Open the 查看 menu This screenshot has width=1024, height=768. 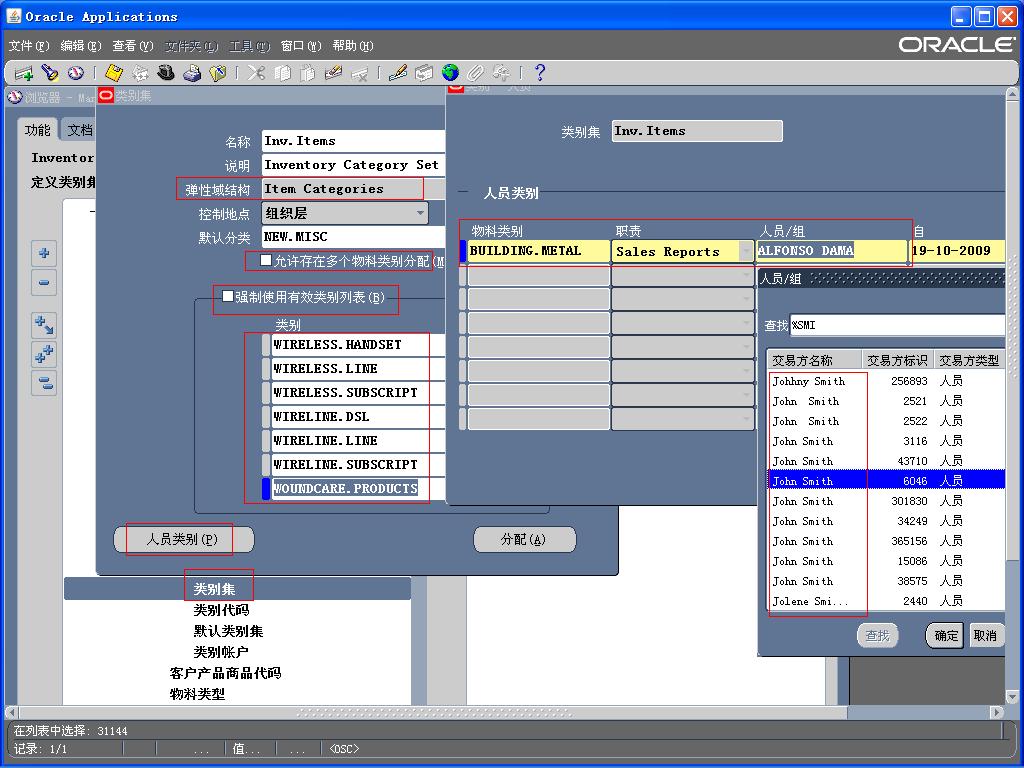(x=133, y=46)
